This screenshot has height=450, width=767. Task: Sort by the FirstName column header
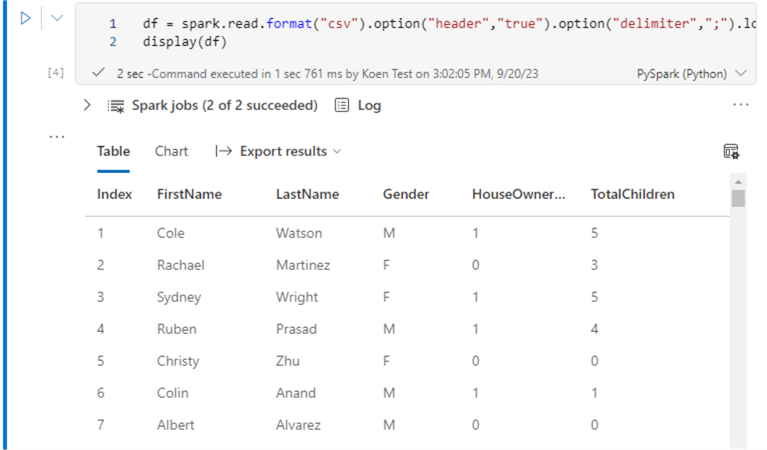pos(189,194)
